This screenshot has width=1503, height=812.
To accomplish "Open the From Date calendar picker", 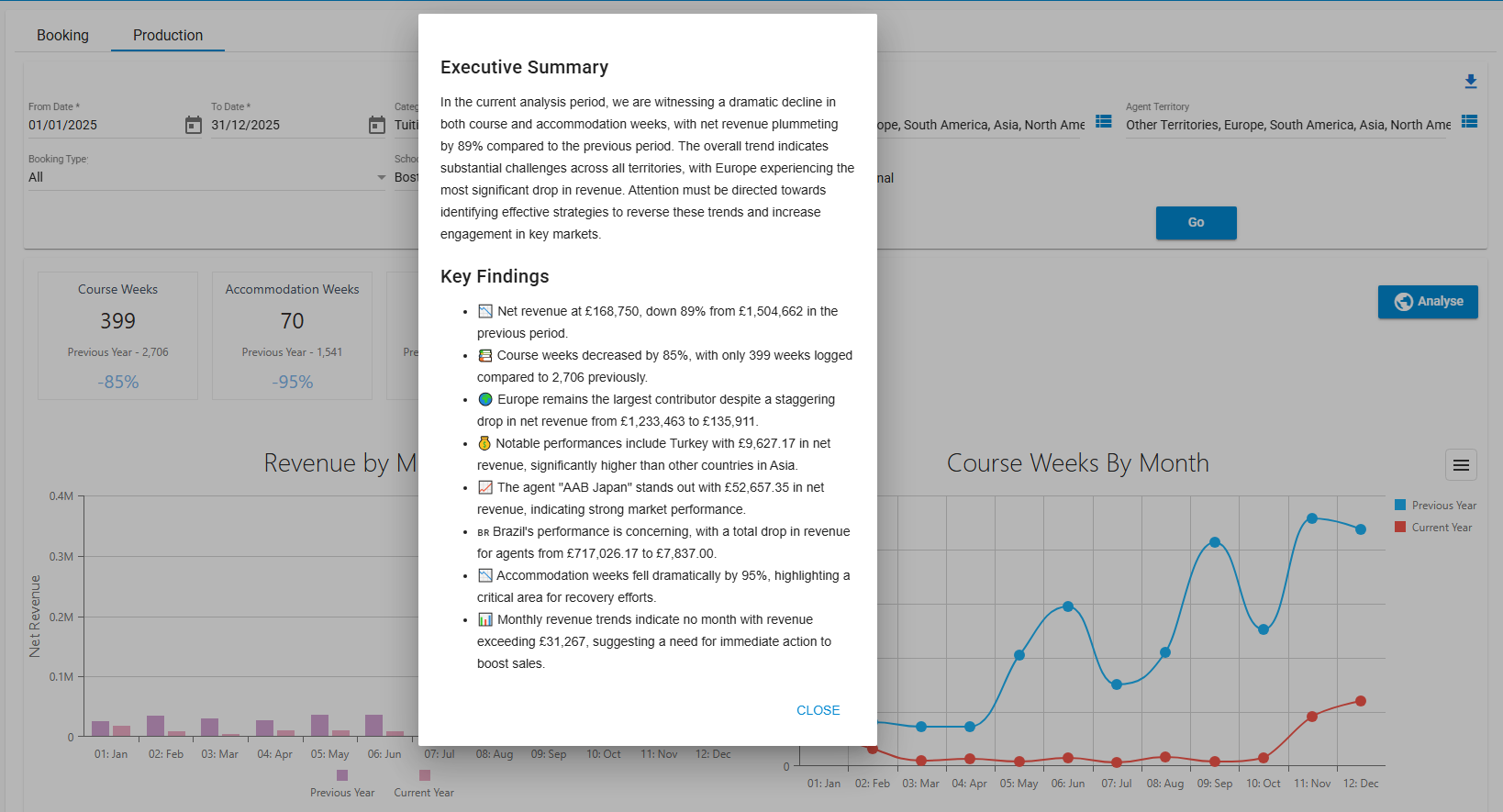I will [x=193, y=125].
